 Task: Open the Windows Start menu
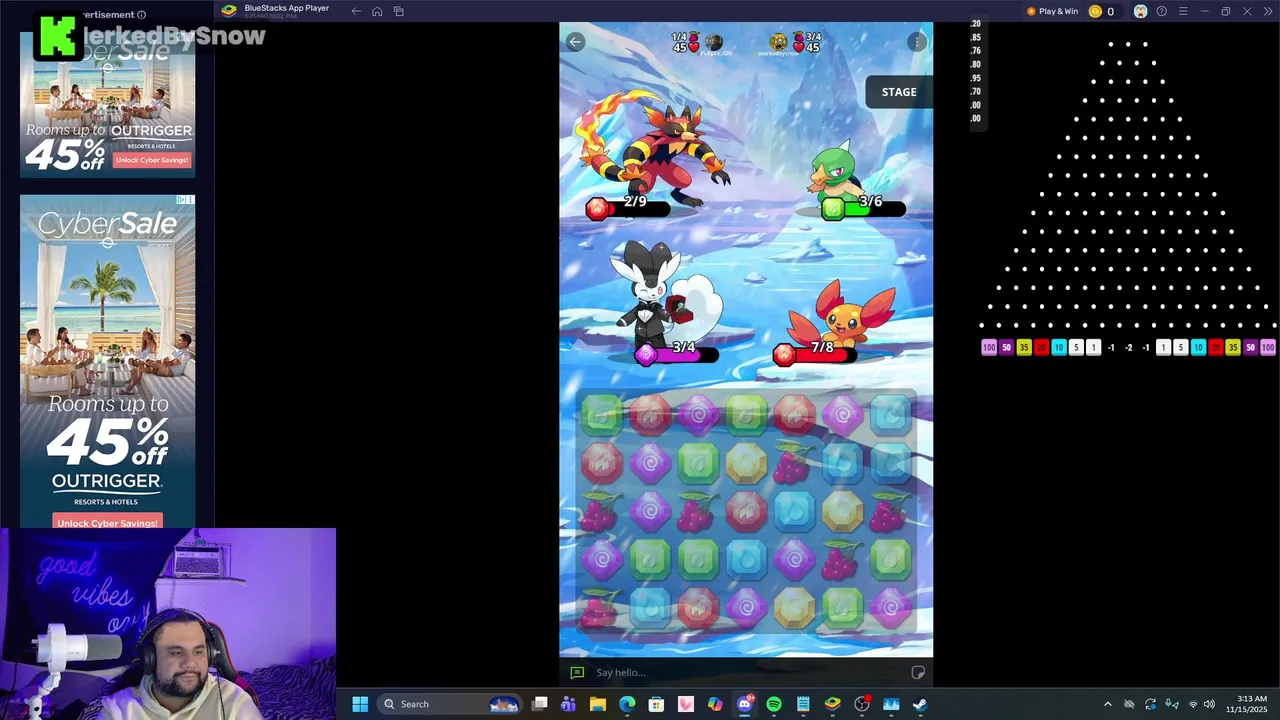[x=360, y=704]
